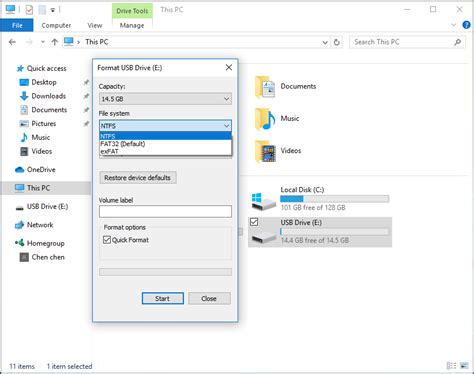This screenshot has height=374, width=474.
Task: Click the Start format button
Action: pos(163,298)
